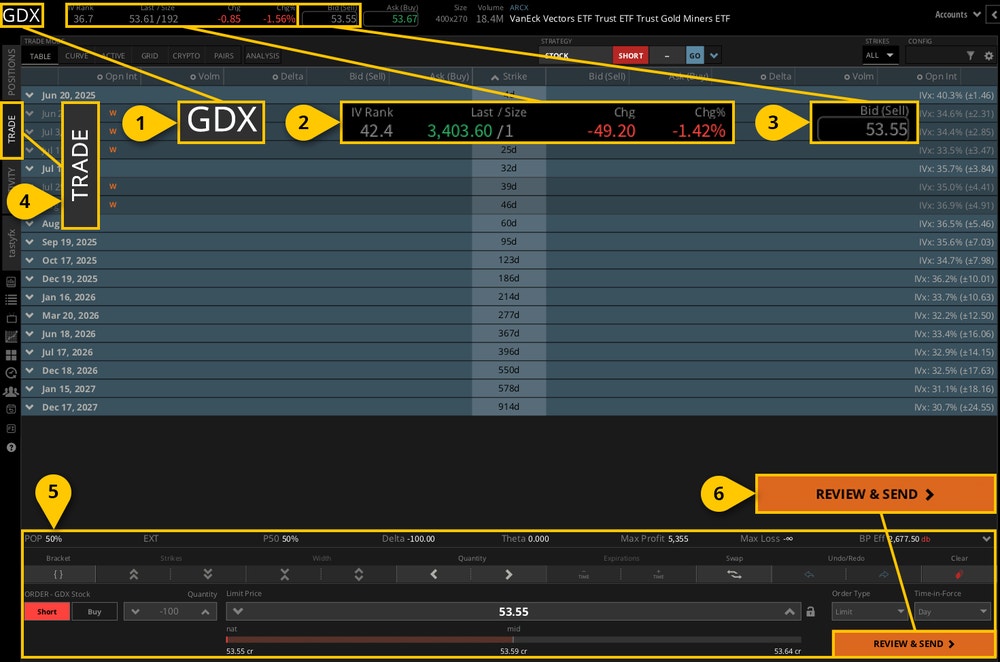Select Short in the GDX Stock order
1000x662 pixels.
47,611
